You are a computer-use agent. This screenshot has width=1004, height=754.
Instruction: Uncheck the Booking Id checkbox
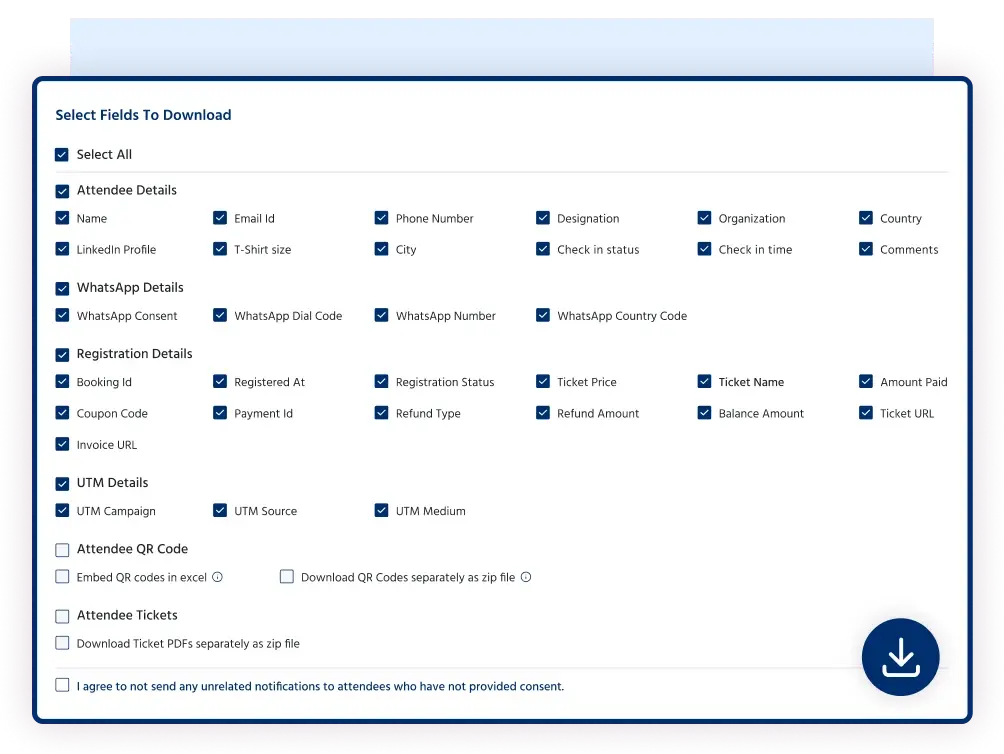point(62,381)
